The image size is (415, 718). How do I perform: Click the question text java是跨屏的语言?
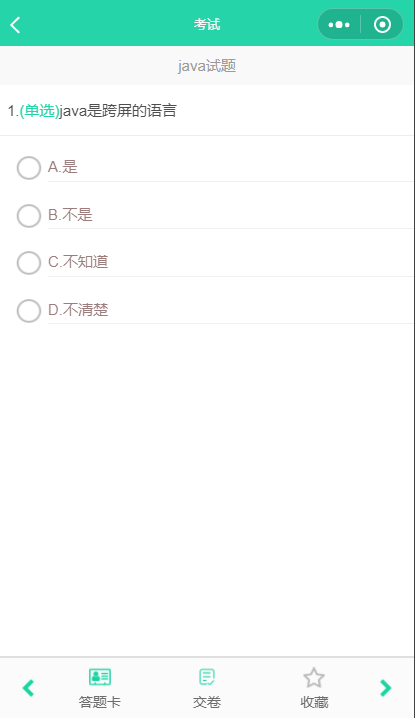pyautogui.click(x=118, y=111)
